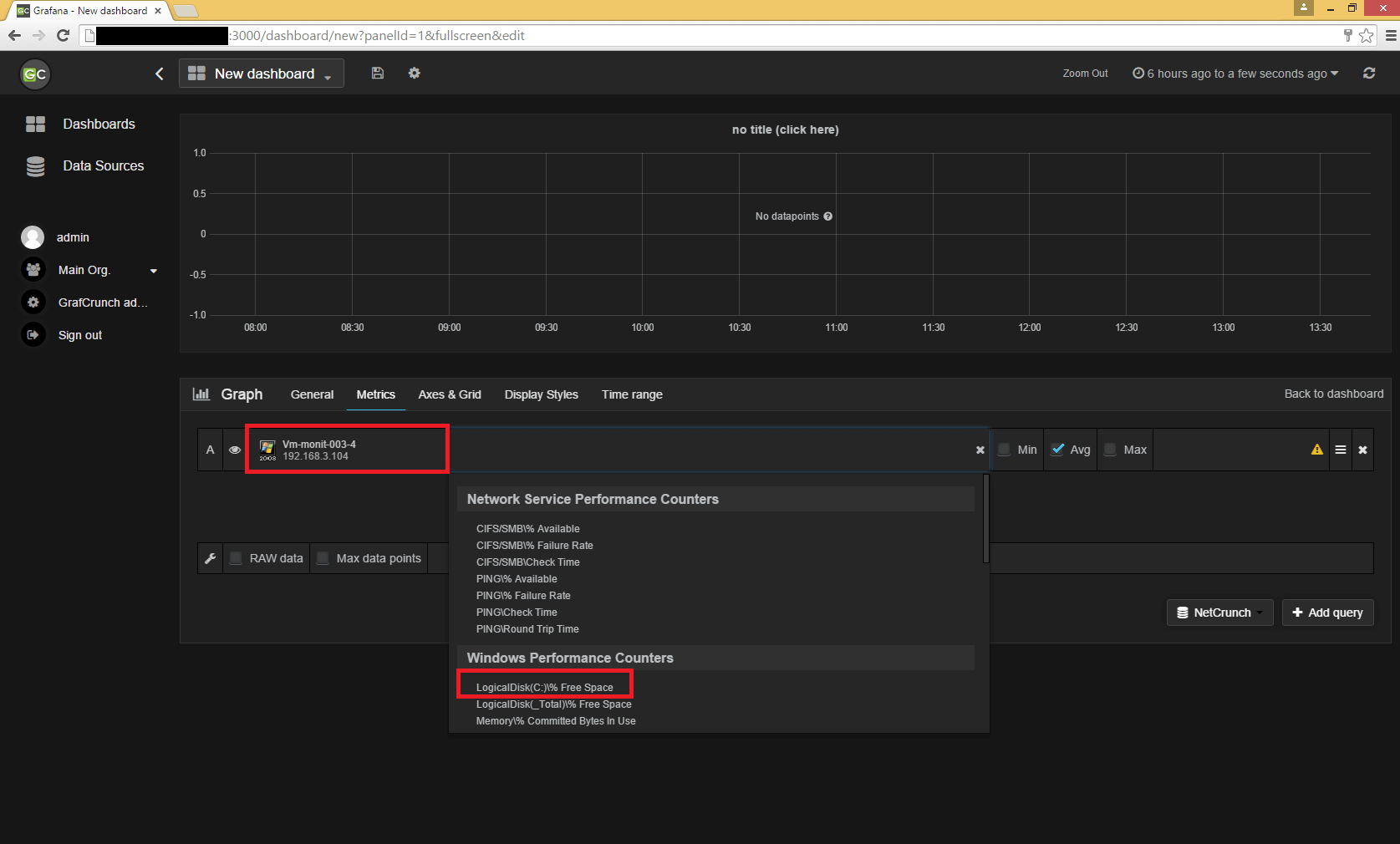Open the New dashboard dropdown
This screenshot has width=1400, height=844.
coord(262,74)
